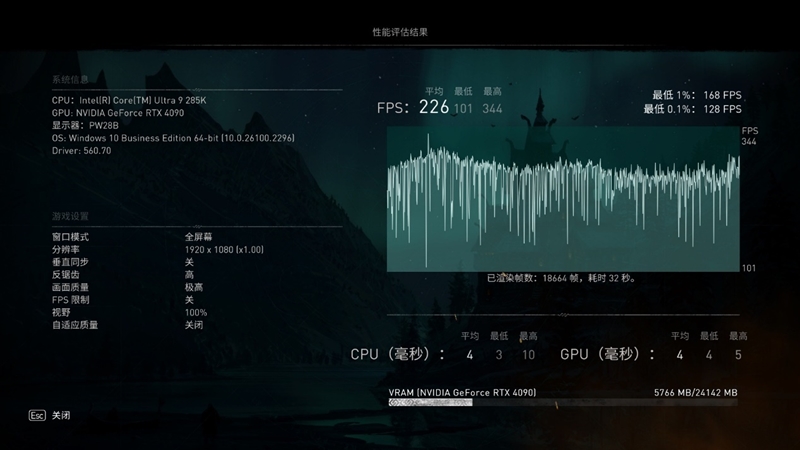
Task: Click the 100% field of view value
Action: click(x=196, y=312)
